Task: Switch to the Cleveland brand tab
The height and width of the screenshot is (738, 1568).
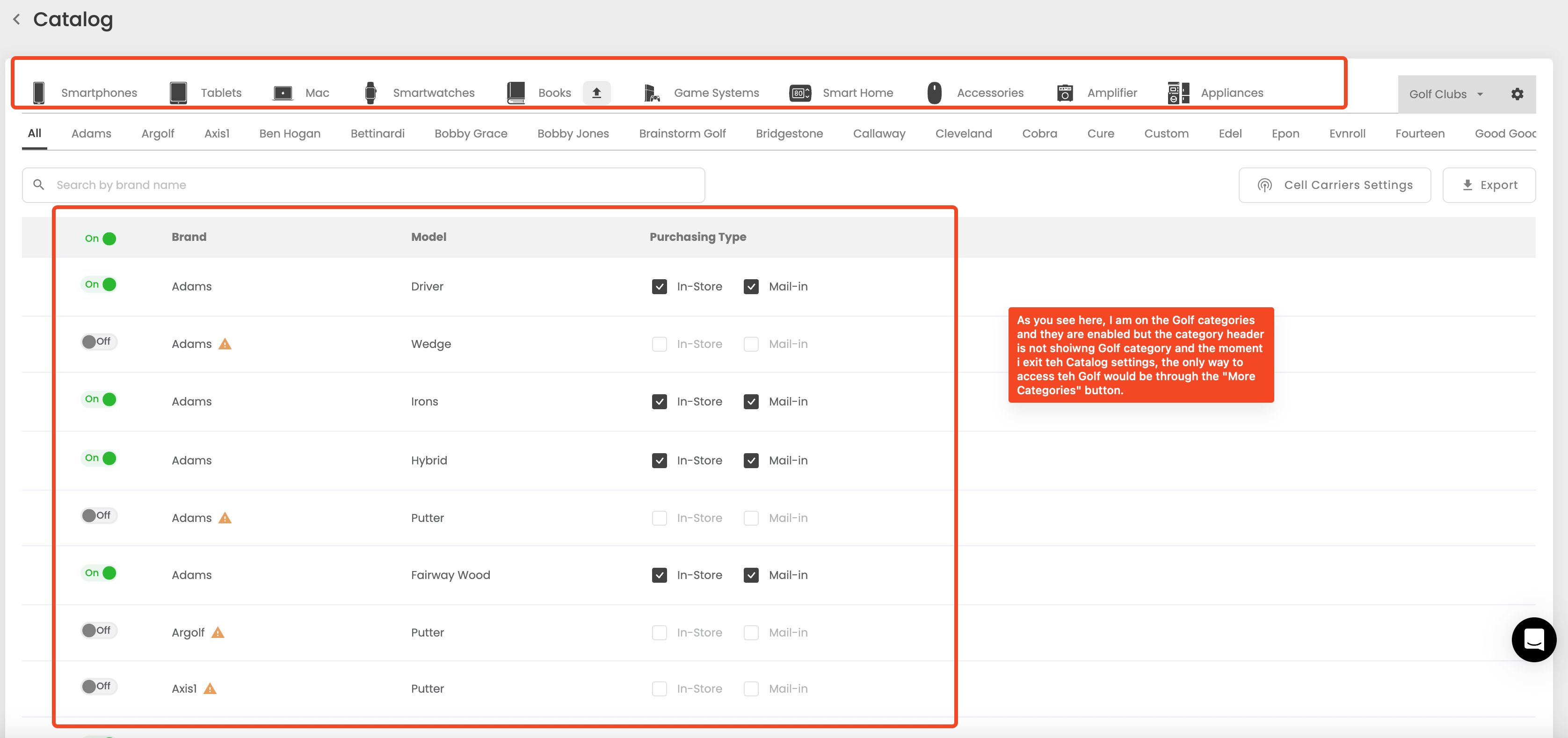Action: pyautogui.click(x=964, y=133)
